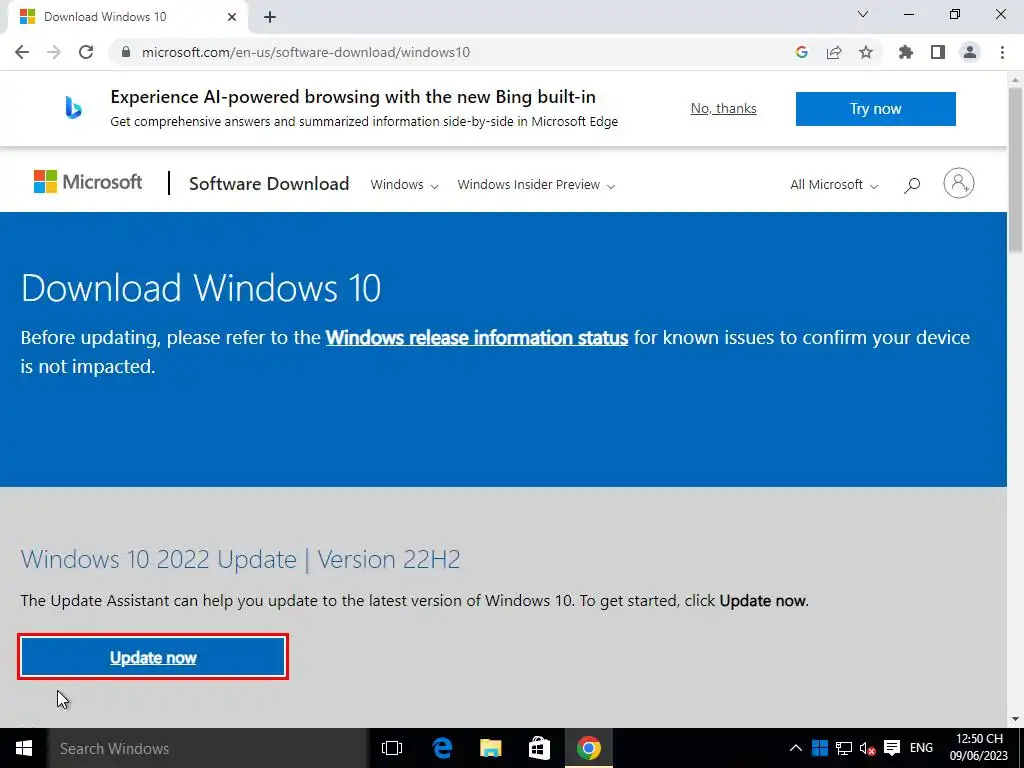Show hidden system tray icons

coord(795,748)
